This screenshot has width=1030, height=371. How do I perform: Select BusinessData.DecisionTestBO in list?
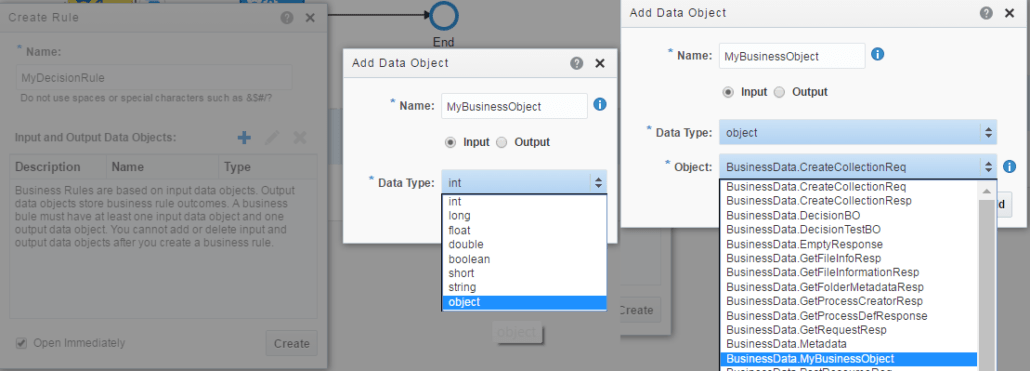point(849,229)
